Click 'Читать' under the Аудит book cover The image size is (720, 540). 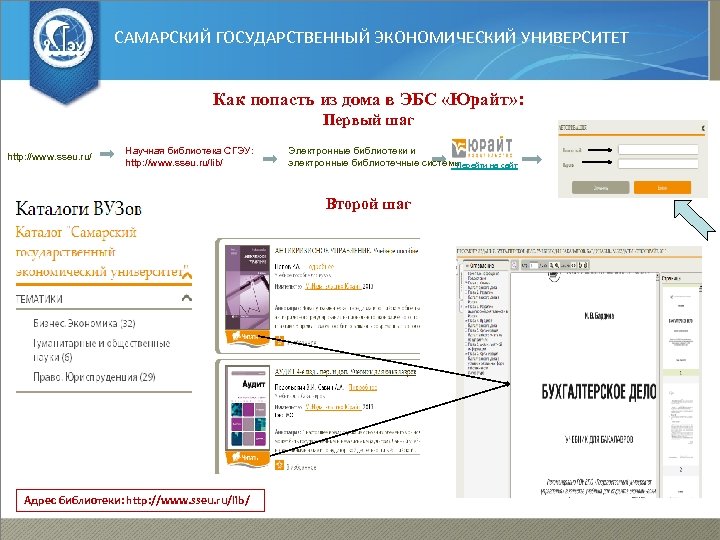247,457
